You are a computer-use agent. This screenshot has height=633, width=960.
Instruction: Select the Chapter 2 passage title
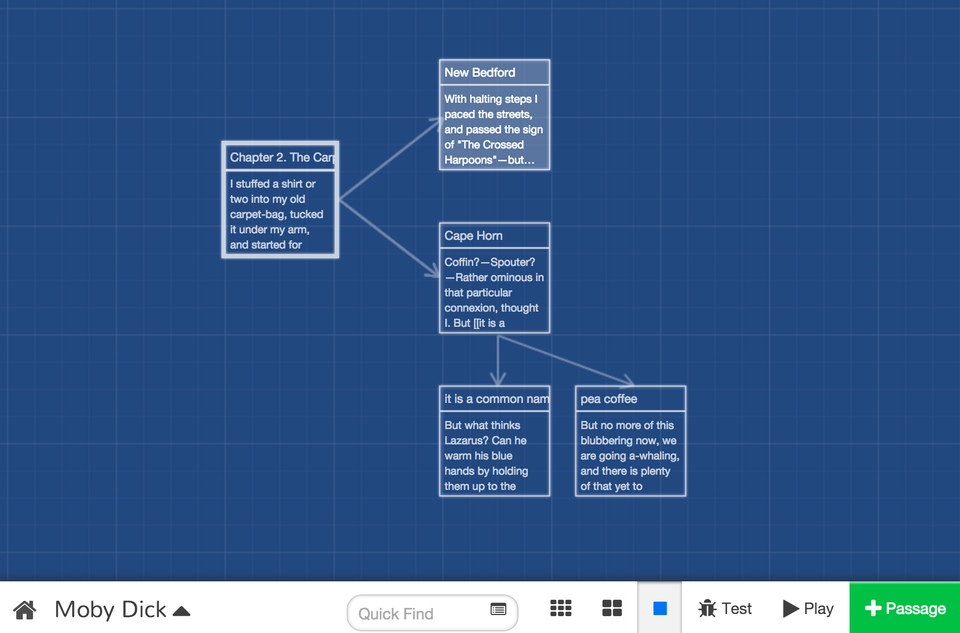point(281,157)
